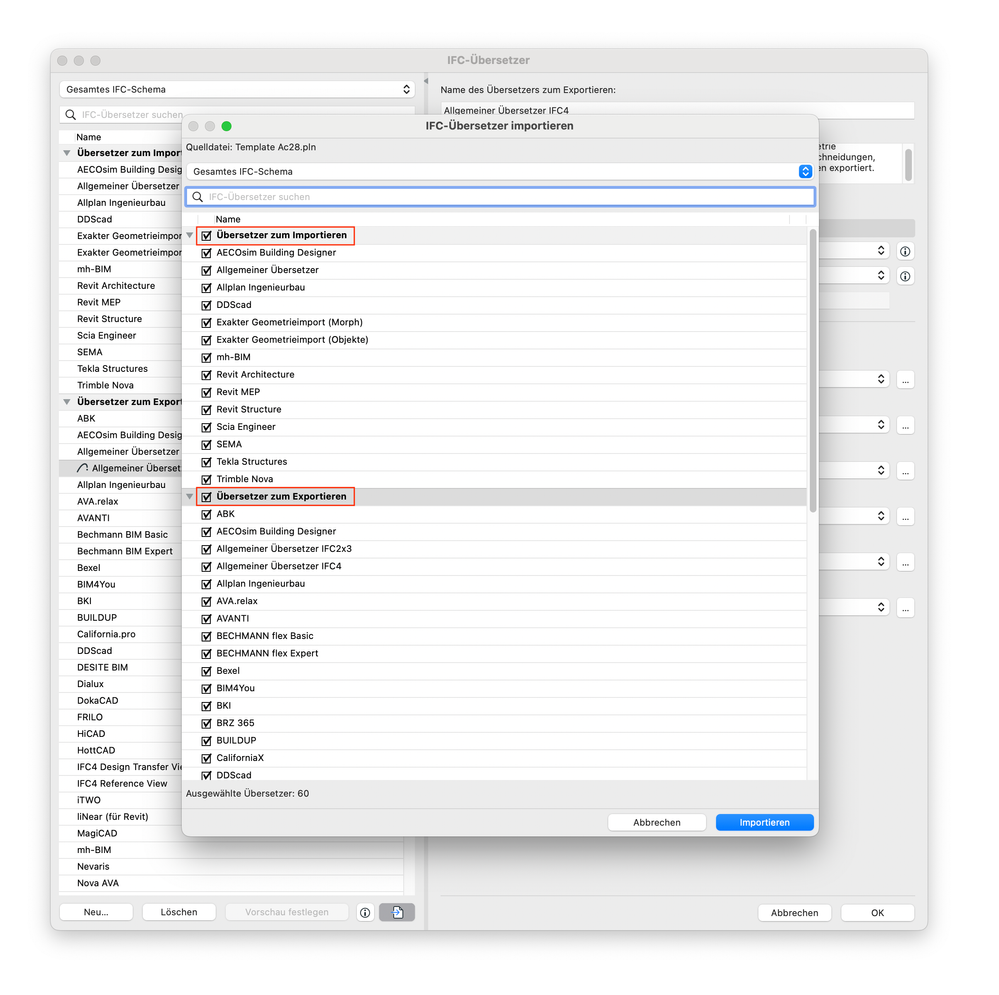Open Gesamtes IFC-Schema dropdown in import dialog
This screenshot has height=995, width=999.
(x=500, y=171)
